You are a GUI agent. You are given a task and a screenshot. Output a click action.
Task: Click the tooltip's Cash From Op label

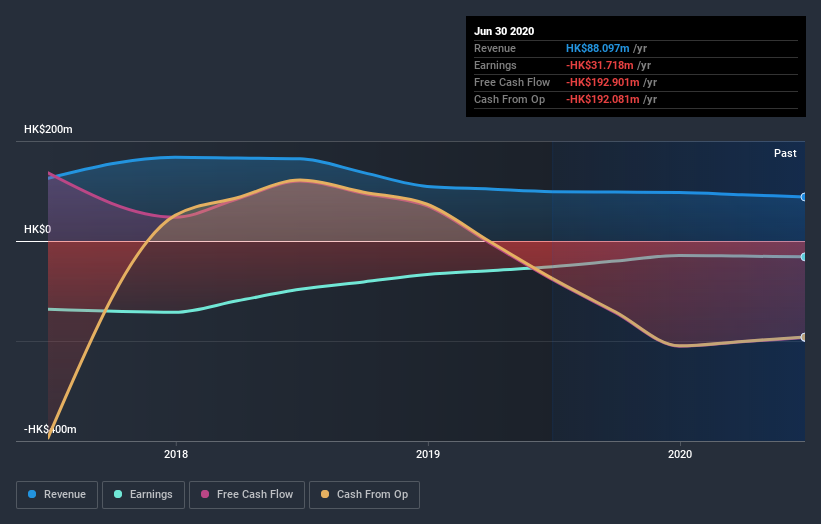pos(509,99)
